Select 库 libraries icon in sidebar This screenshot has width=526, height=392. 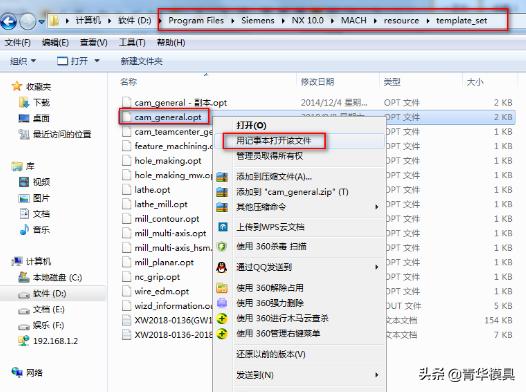pyautogui.click(x=17, y=166)
